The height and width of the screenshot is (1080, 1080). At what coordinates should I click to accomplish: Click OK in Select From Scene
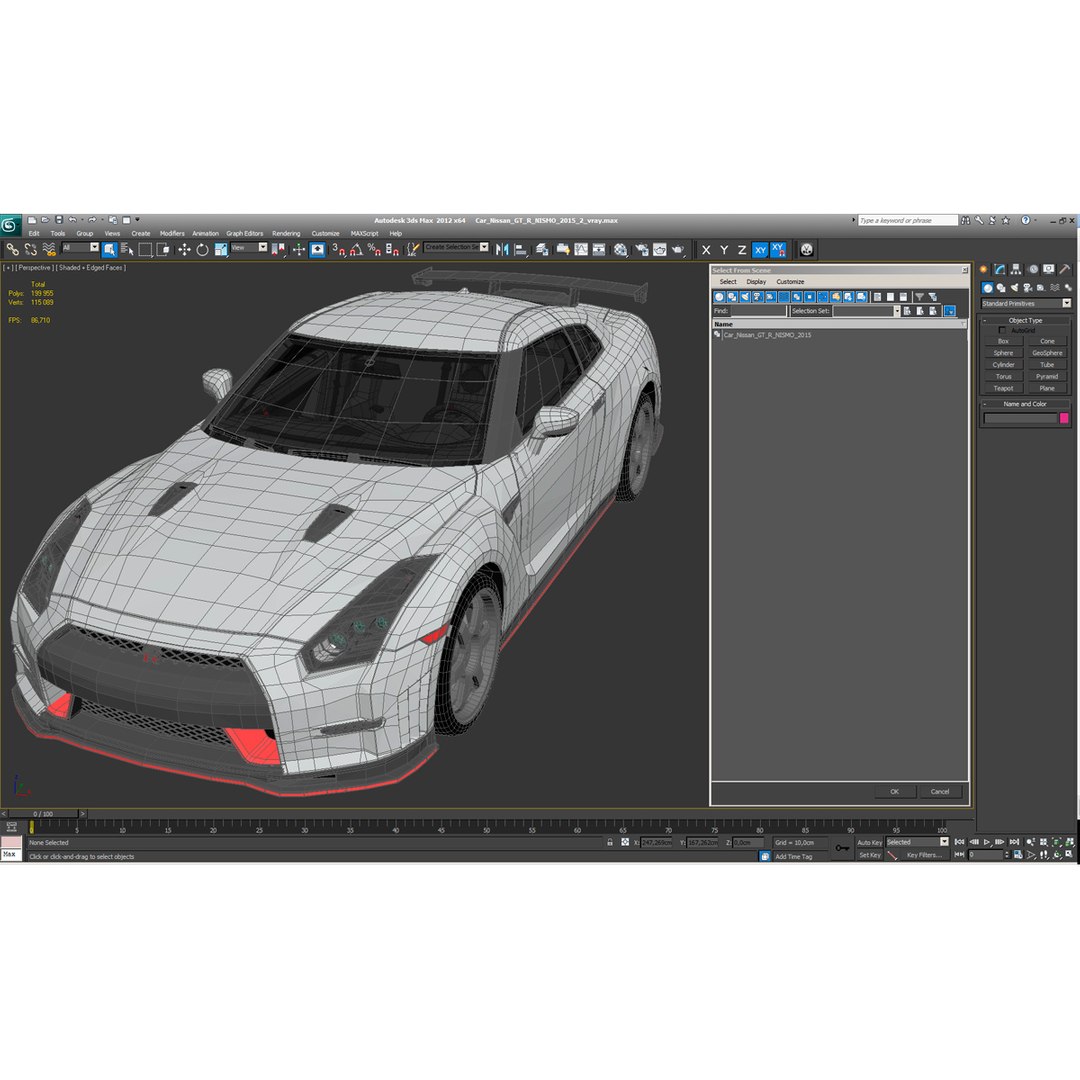[895, 792]
